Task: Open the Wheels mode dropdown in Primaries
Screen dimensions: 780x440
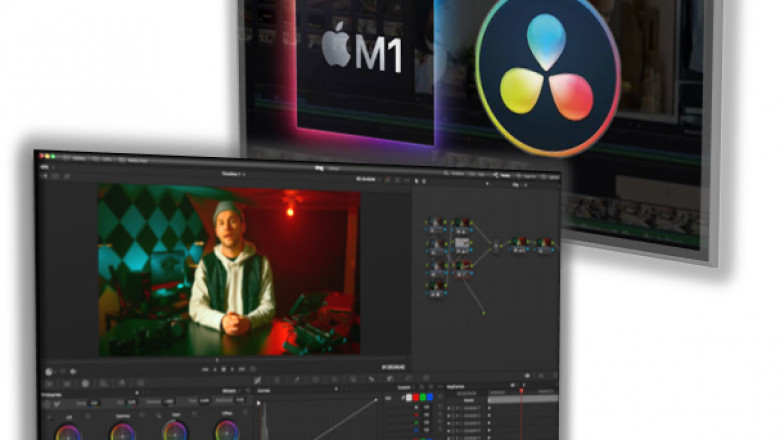Action: (x=231, y=391)
